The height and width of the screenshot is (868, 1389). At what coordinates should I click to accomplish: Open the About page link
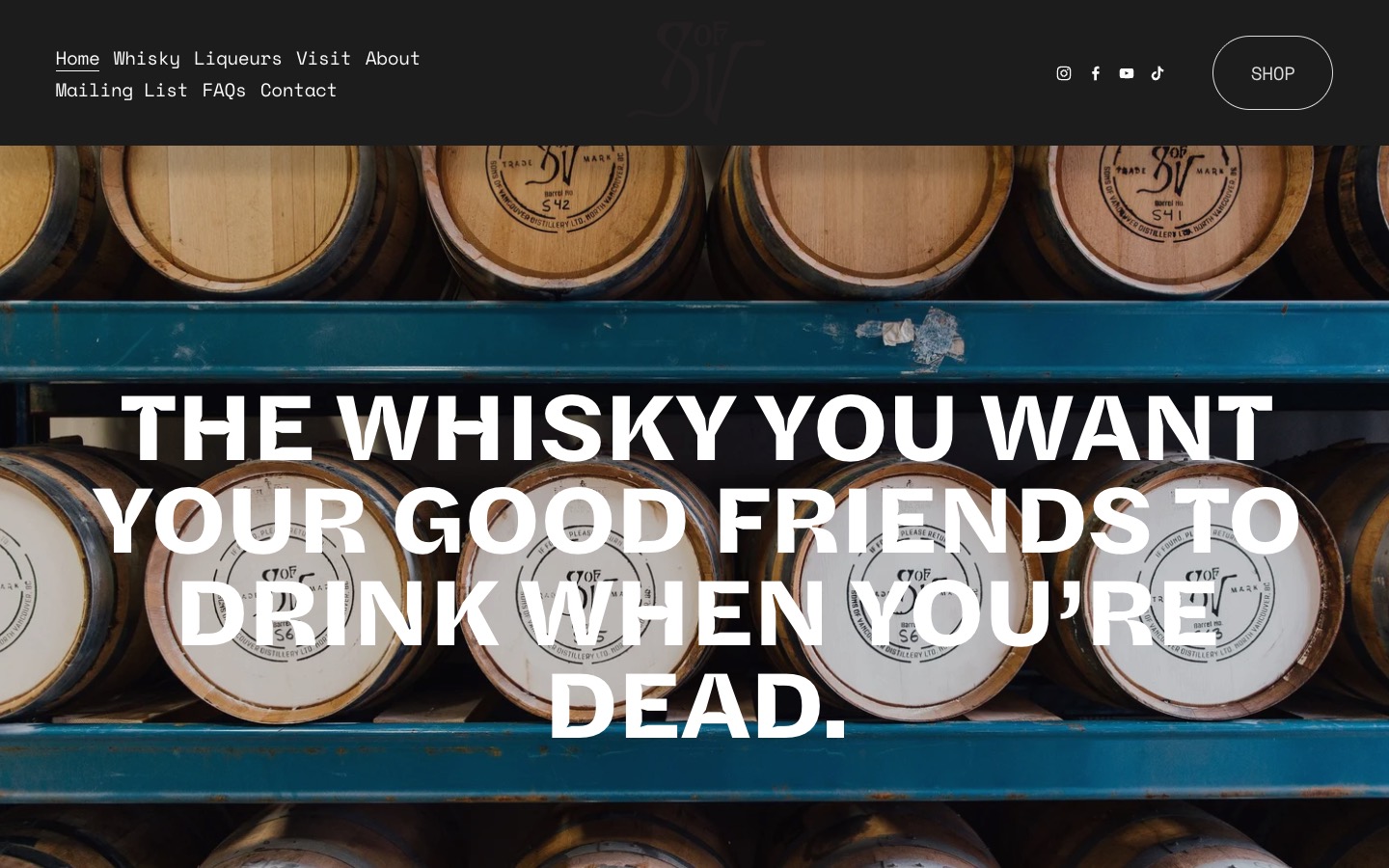coord(393,58)
